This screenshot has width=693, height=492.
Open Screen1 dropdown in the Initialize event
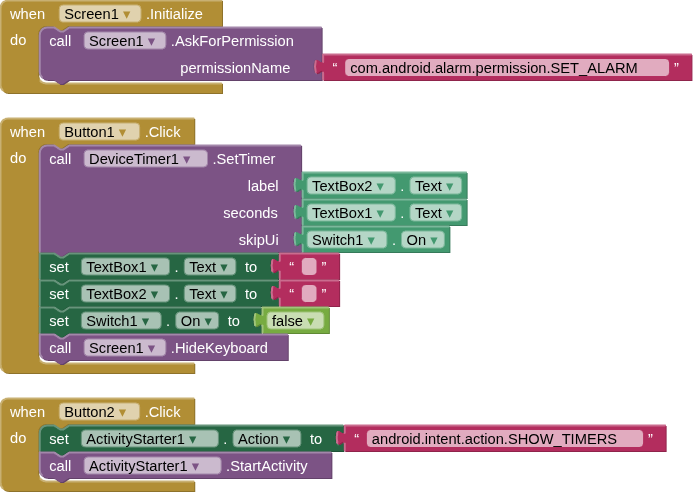[100, 14]
